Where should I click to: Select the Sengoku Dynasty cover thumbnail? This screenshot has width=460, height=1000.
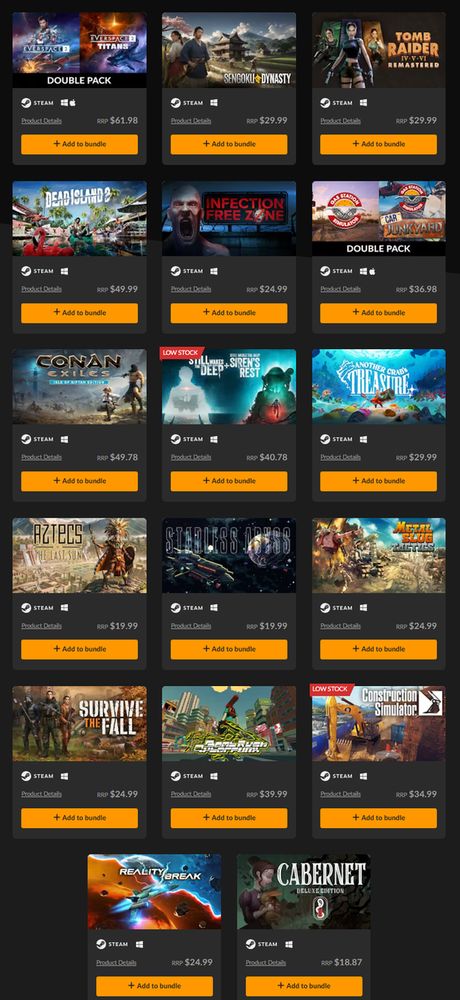click(229, 50)
